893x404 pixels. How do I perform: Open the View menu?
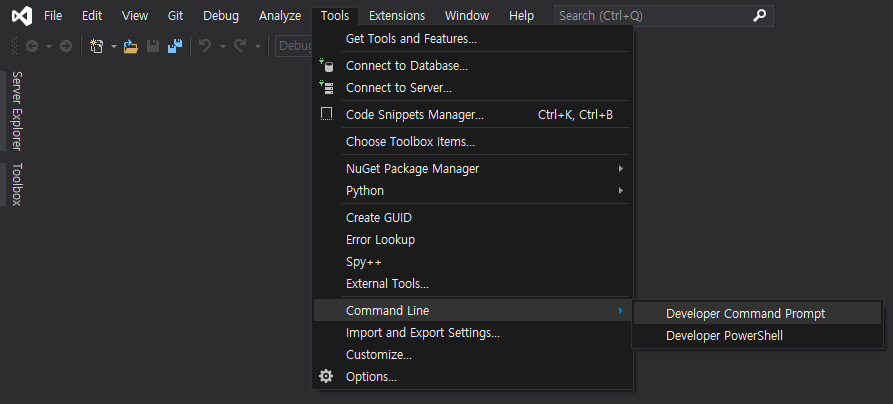pos(135,16)
